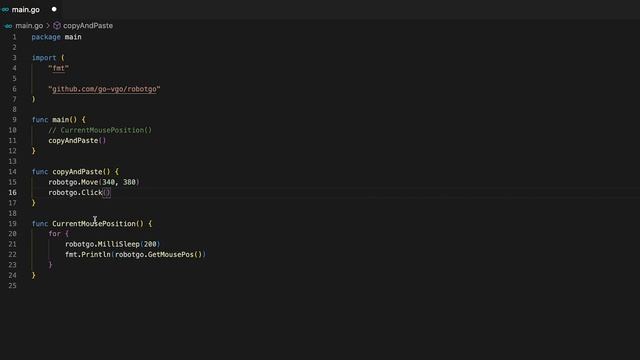Viewport: 640px width, 360px height.
Task: Click the "fmt" import link
Action: tap(58, 68)
